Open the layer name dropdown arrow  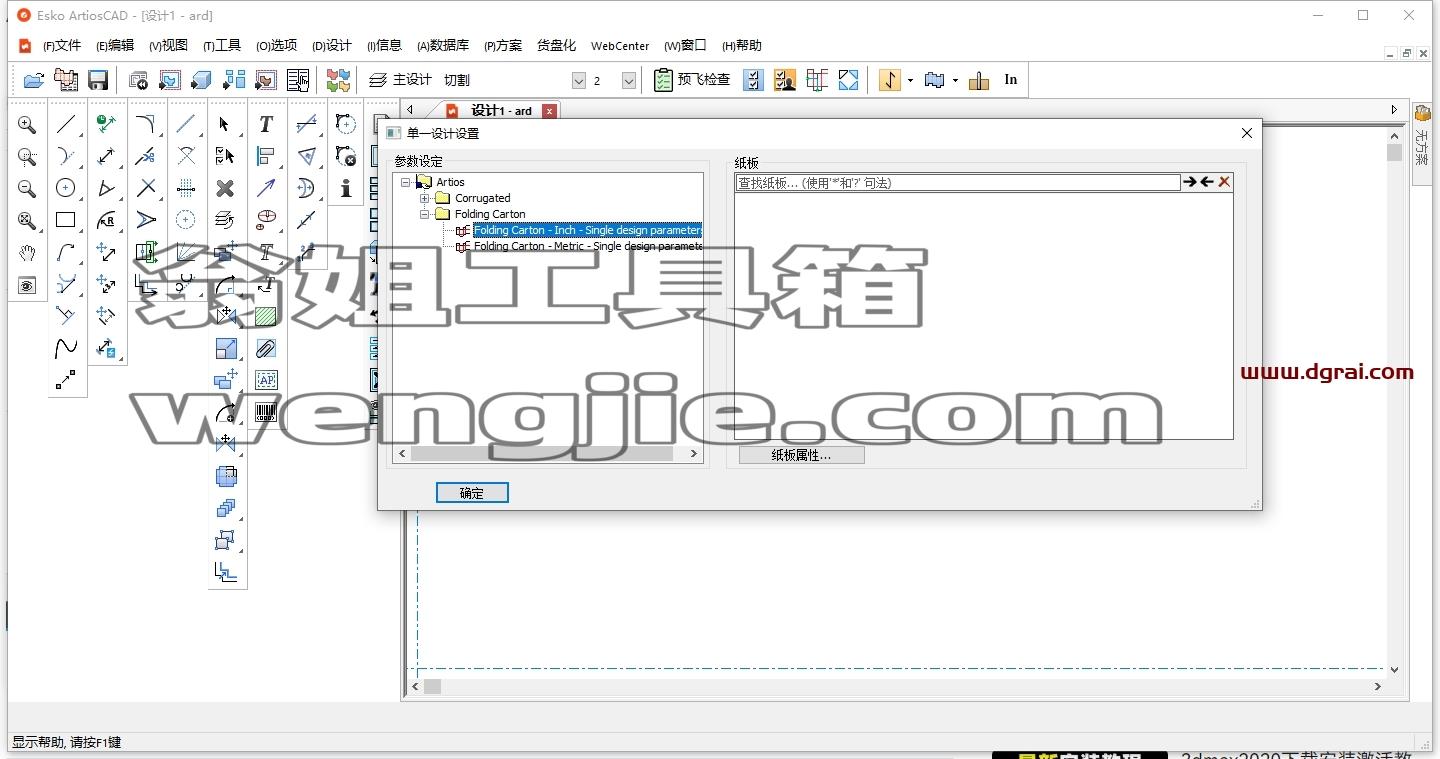pos(579,80)
